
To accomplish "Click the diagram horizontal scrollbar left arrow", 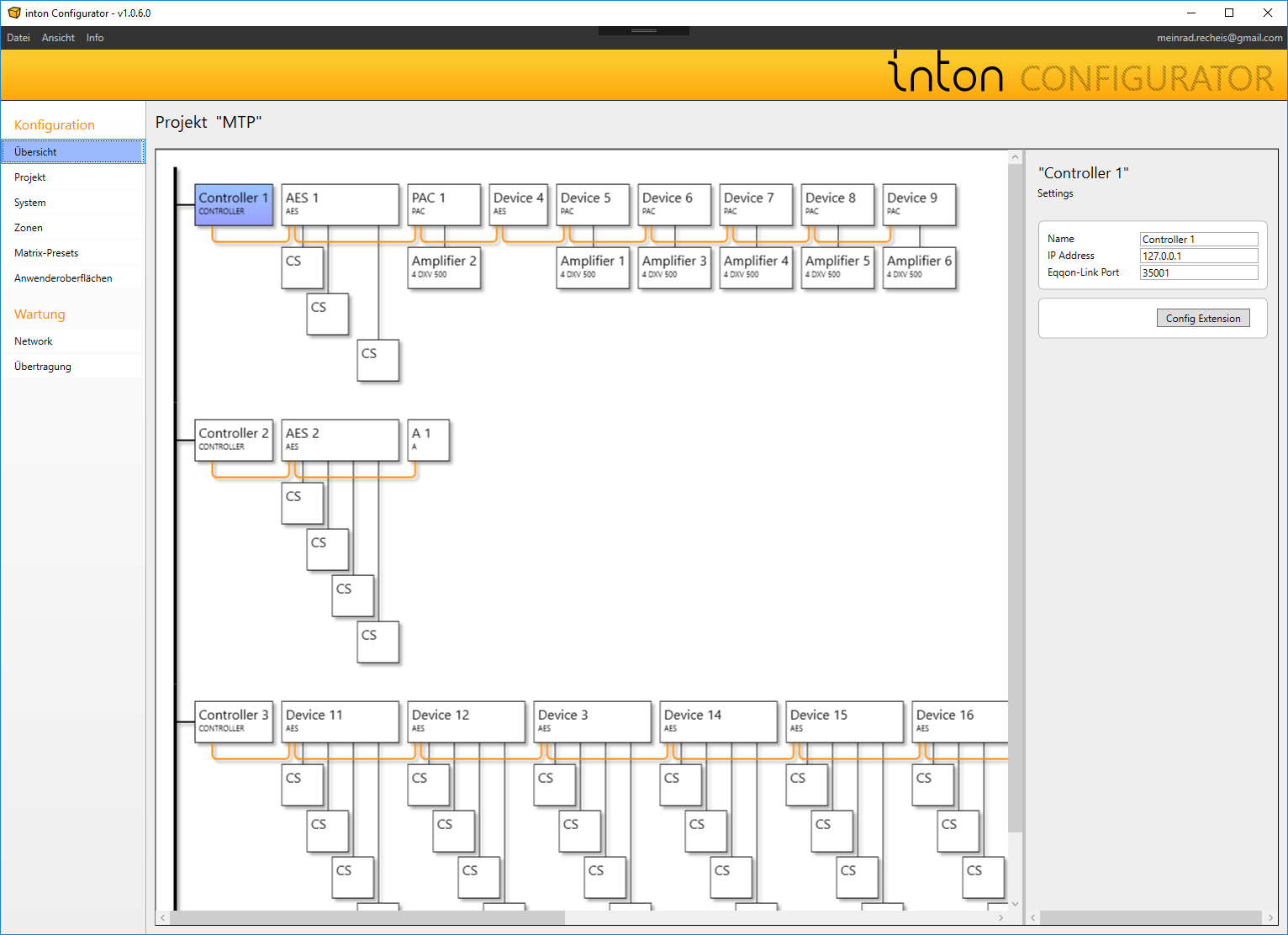I will click(163, 917).
